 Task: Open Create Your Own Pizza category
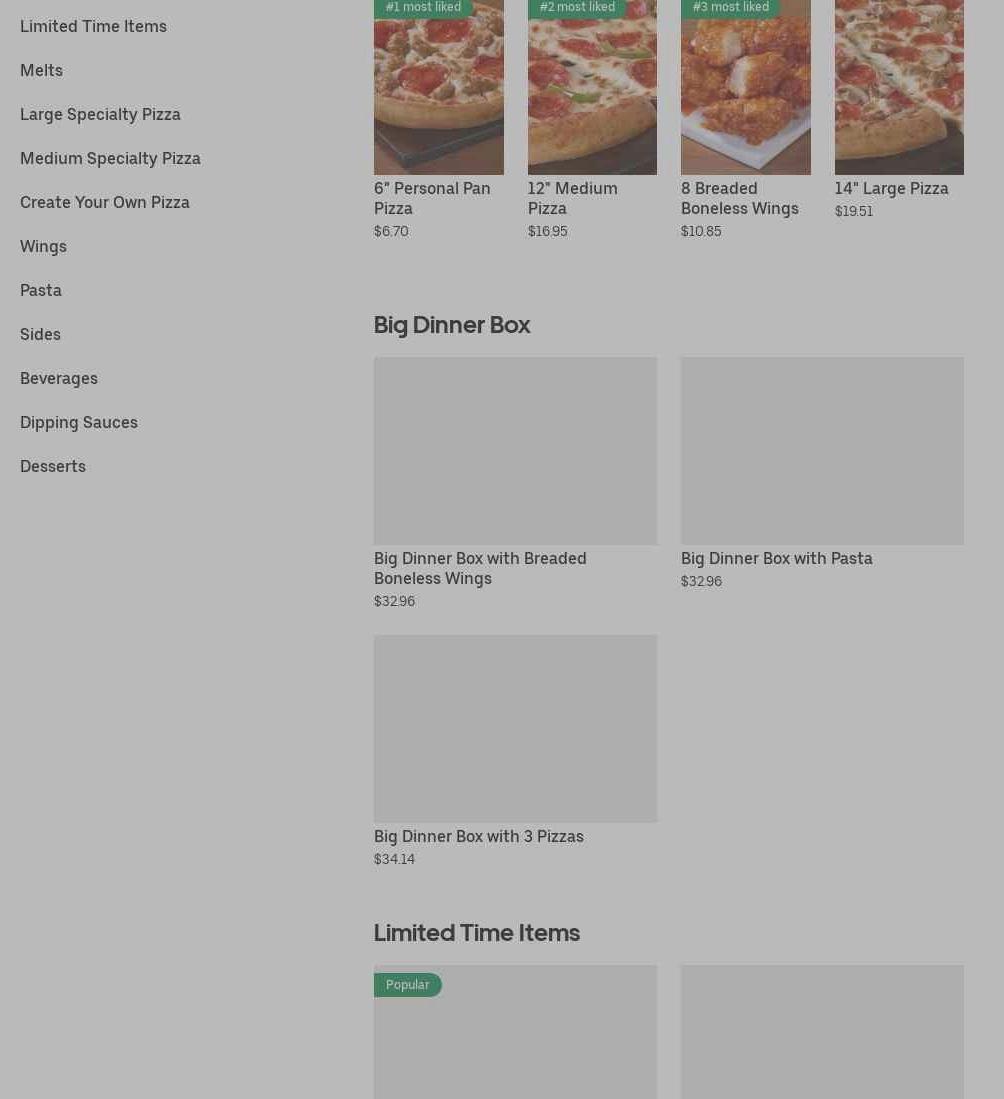[x=105, y=202]
